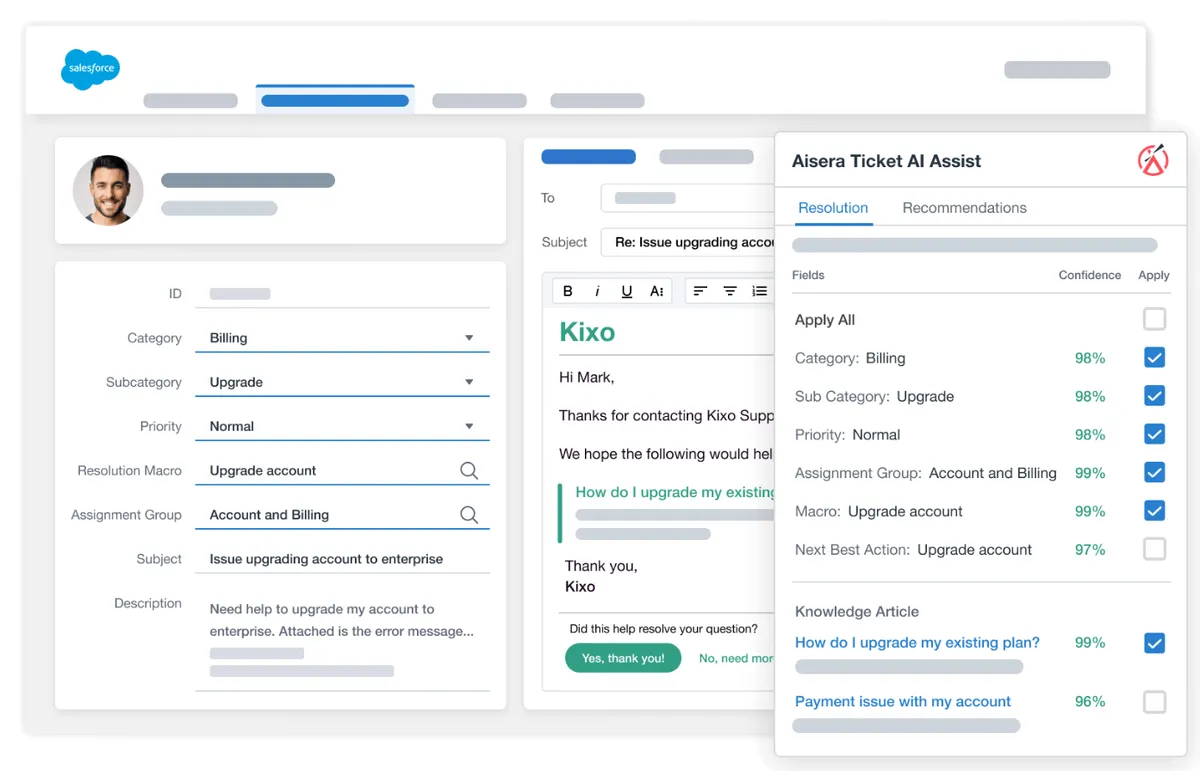Screen dimensions: 1200x771
Task: Open 'How do I upgrade my existing plan?' article
Action: click(917, 643)
